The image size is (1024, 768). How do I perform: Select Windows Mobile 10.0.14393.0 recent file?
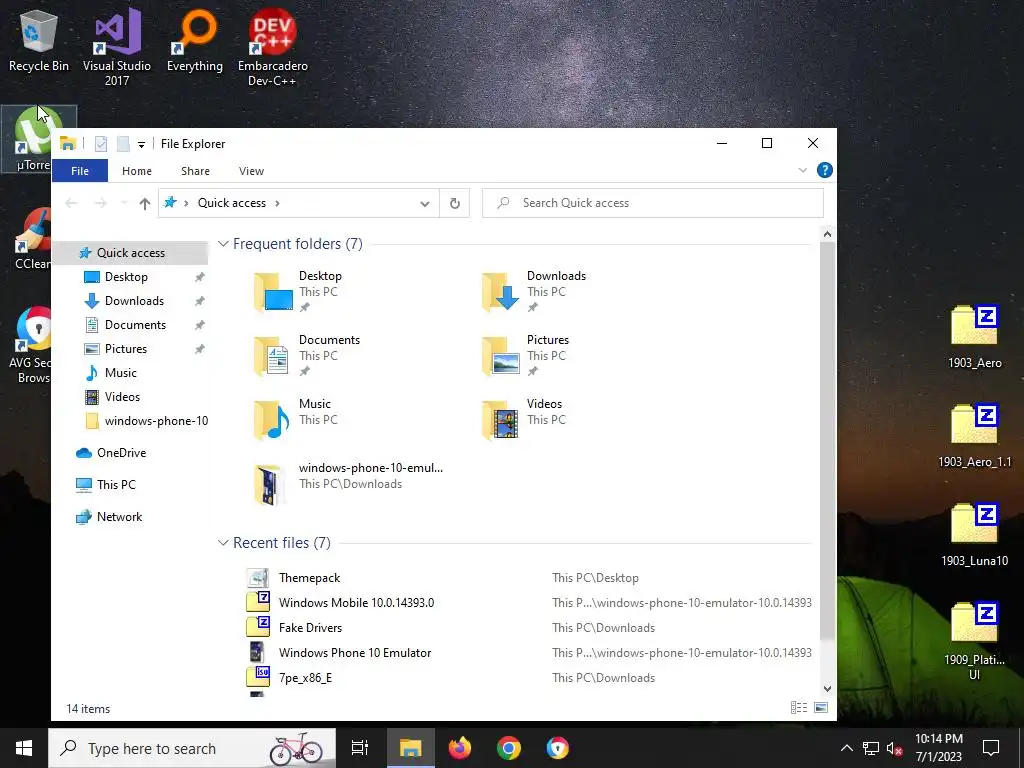[529, 603]
